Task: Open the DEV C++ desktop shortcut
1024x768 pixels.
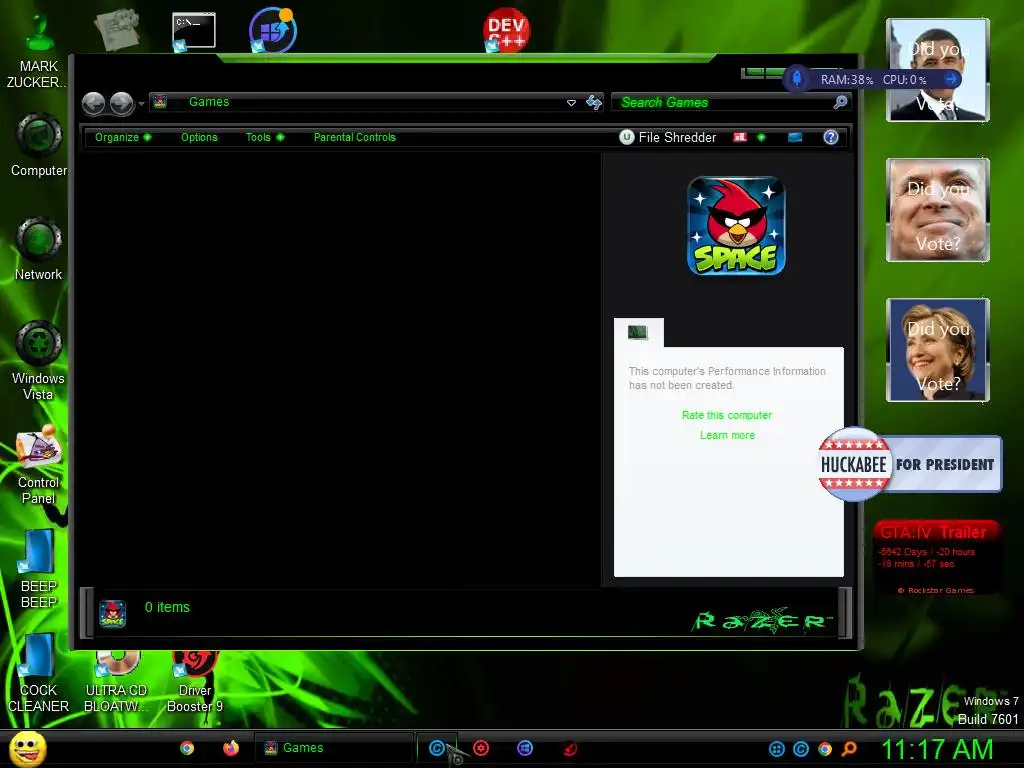Action: [506, 30]
